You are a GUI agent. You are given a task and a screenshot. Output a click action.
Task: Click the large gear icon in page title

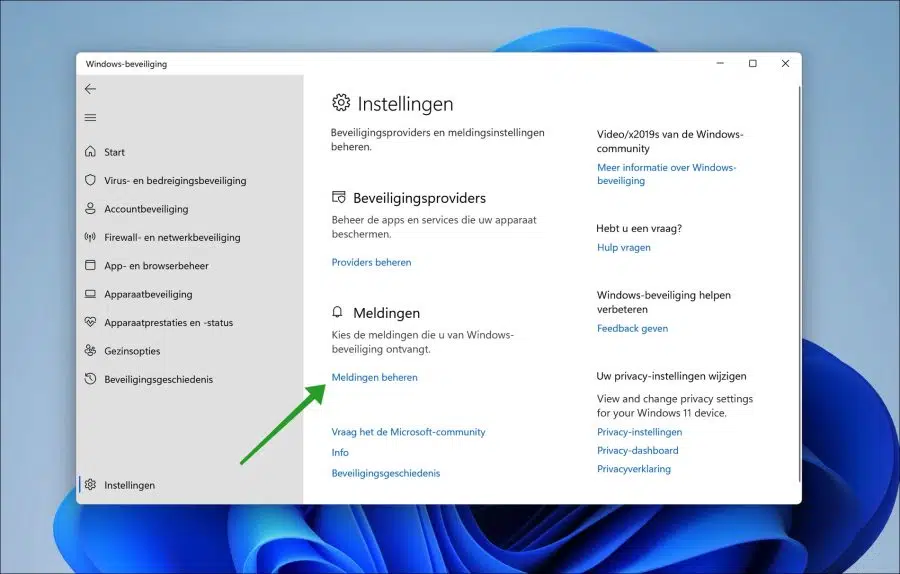tap(341, 103)
